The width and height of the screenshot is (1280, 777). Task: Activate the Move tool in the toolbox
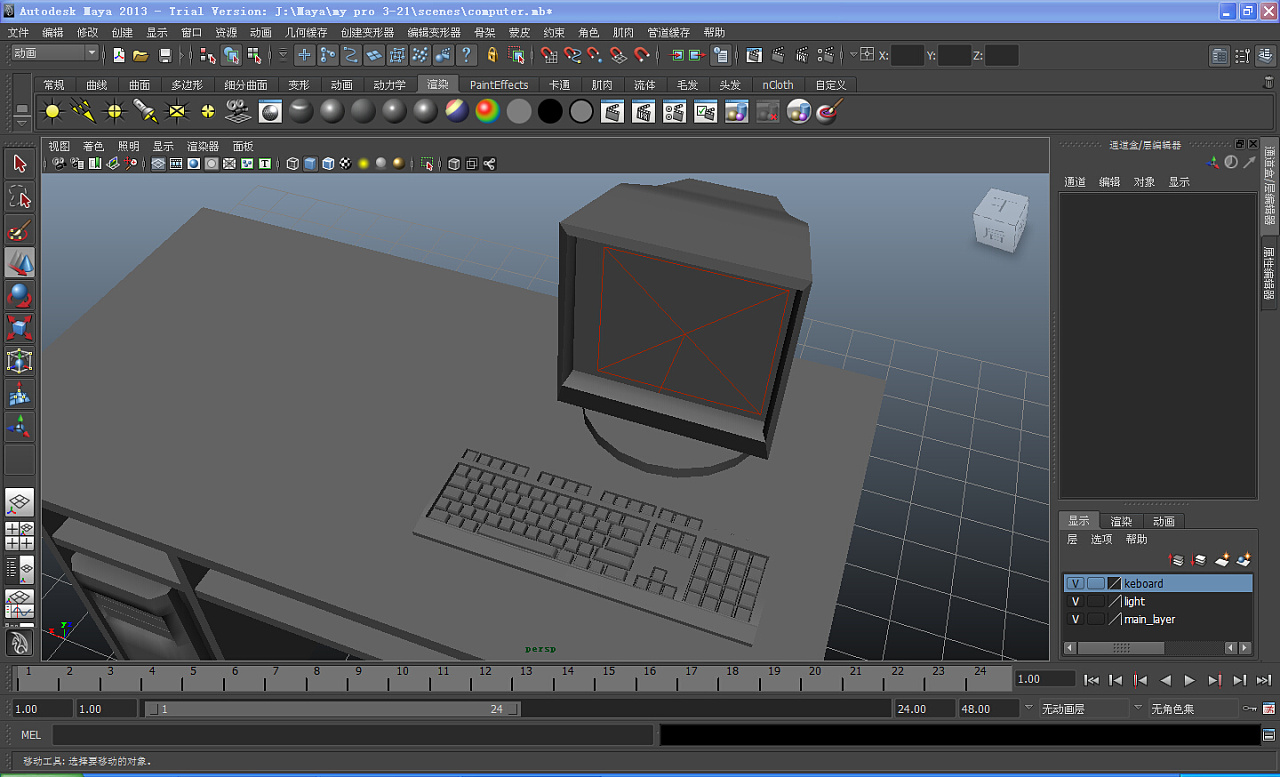click(20, 263)
